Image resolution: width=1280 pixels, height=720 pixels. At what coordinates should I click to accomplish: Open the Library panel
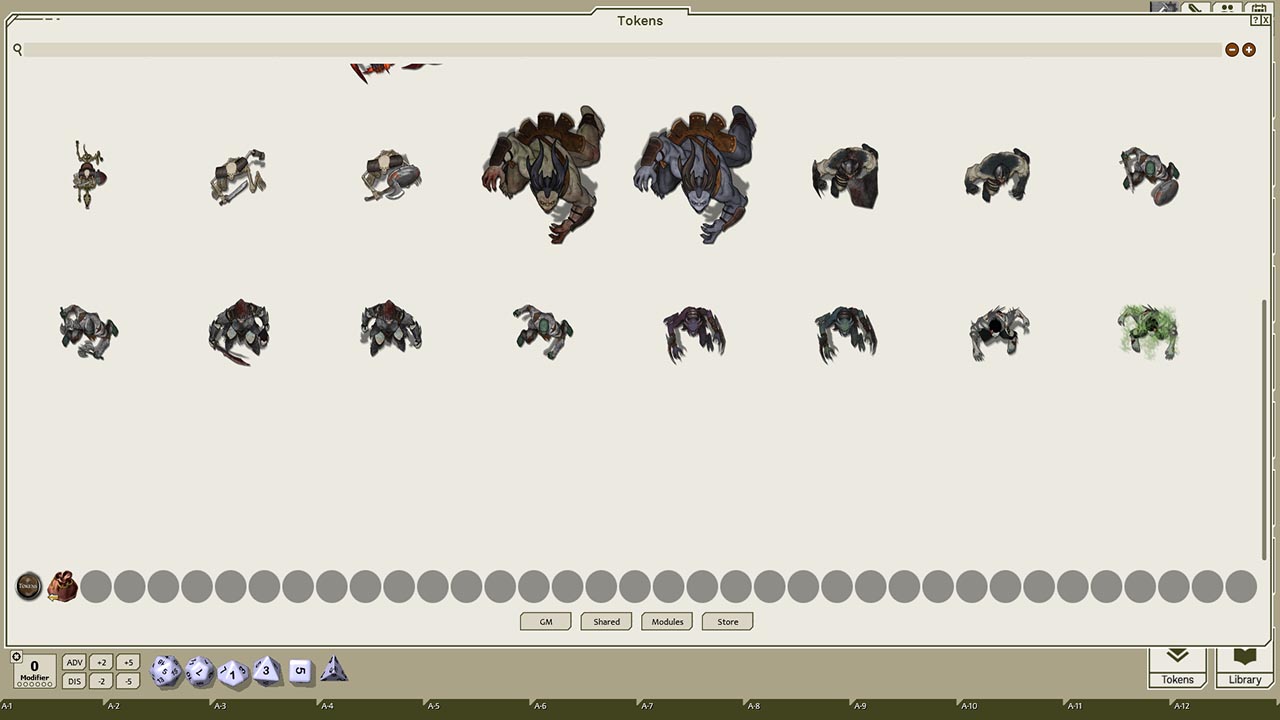click(x=1244, y=668)
